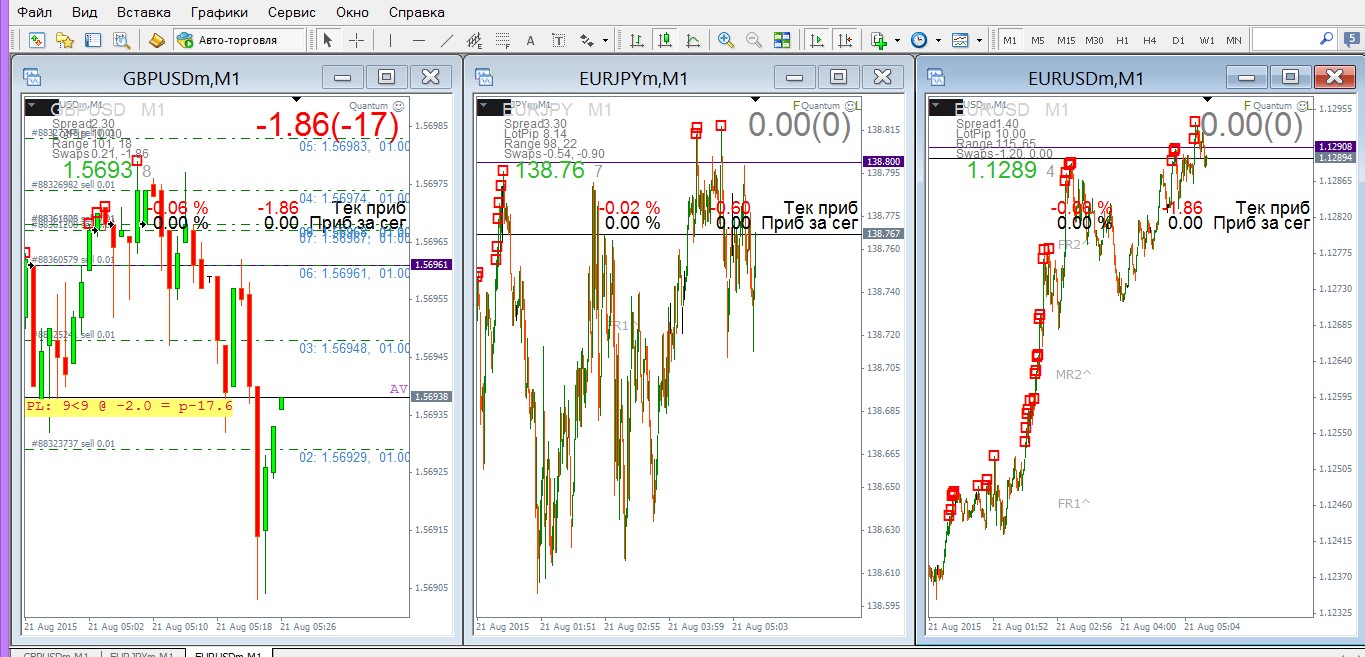Click the yellow PL: 9<9 label
The width and height of the screenshot is (1365, 657).
pyautogui.click(x=129, y=406)
